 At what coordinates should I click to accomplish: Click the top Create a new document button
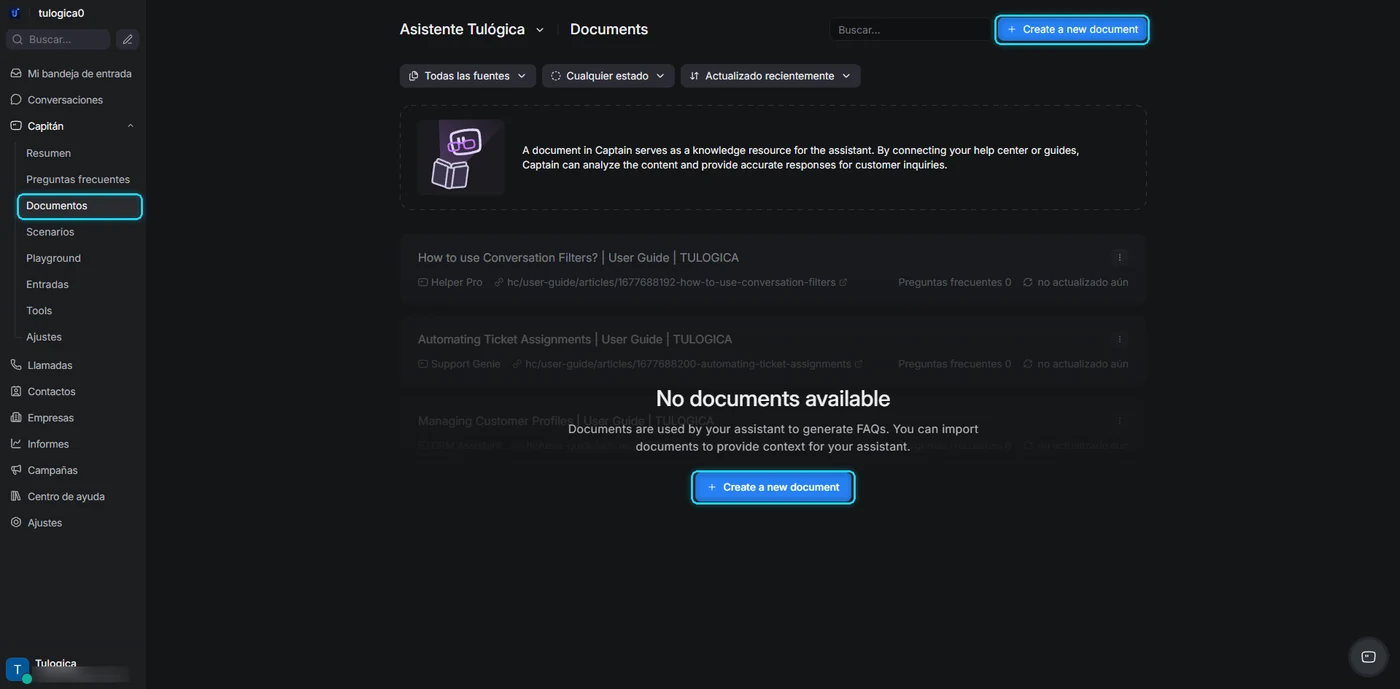[1072, 30]
